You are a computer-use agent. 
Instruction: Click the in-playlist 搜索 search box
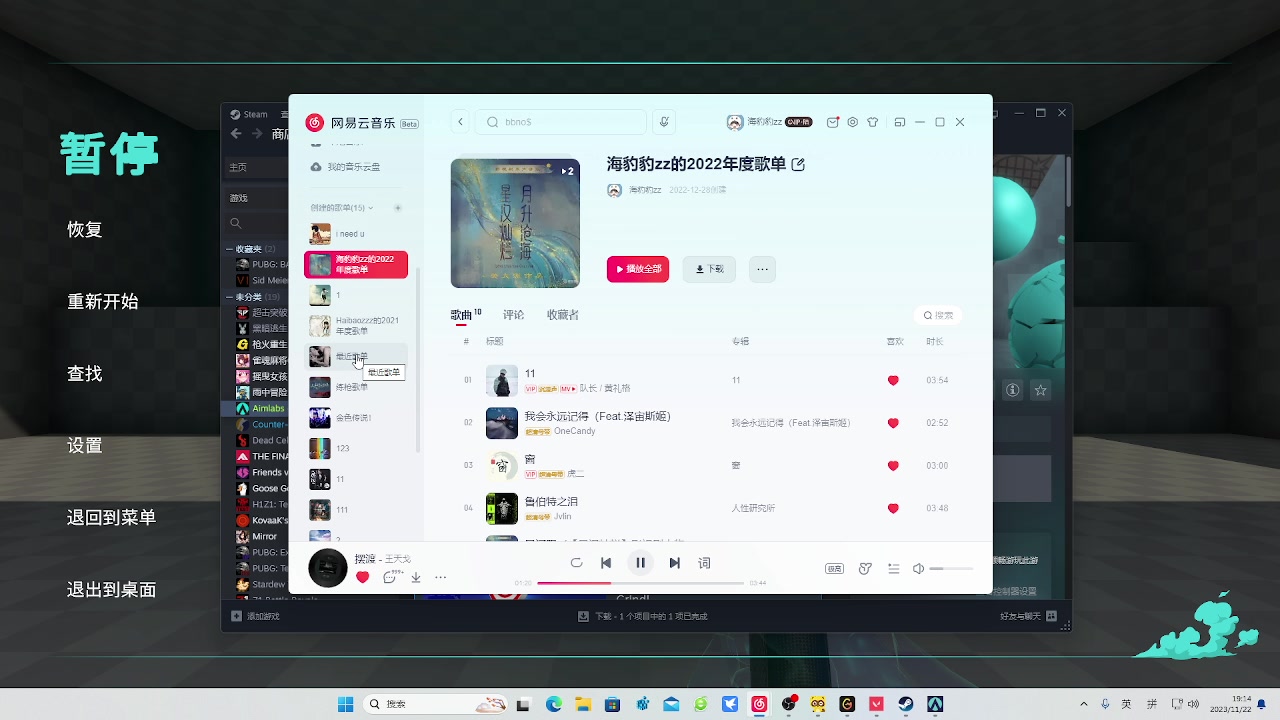(x=938, y=315)
